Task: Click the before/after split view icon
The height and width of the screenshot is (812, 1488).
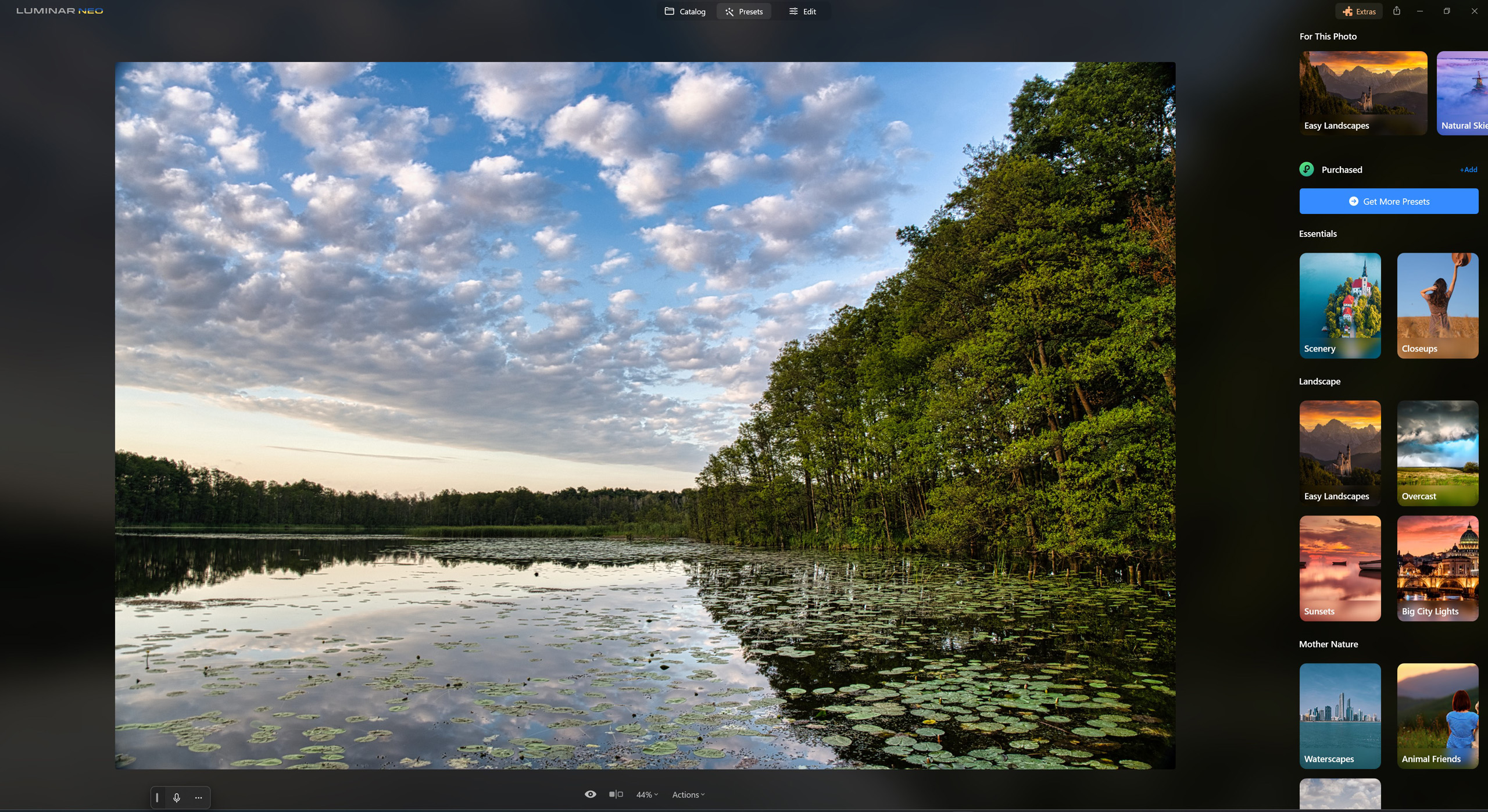Action: click(615, 793)
